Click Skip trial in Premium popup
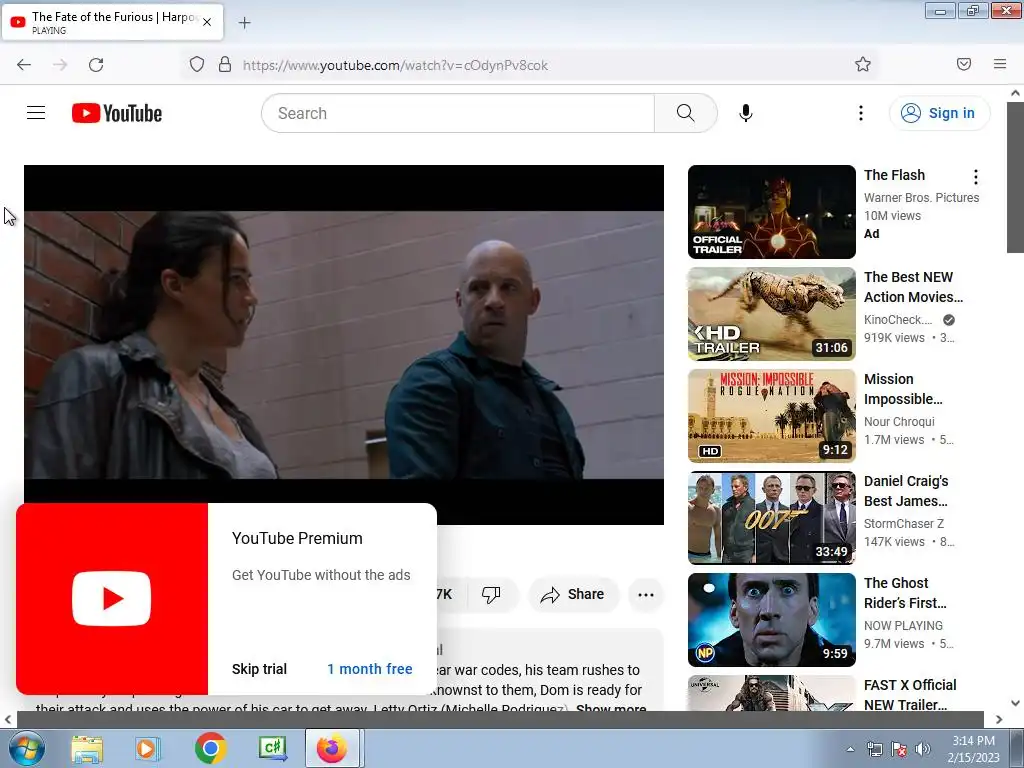Screen dimensions: 1024x768 (x=259, y=669)
